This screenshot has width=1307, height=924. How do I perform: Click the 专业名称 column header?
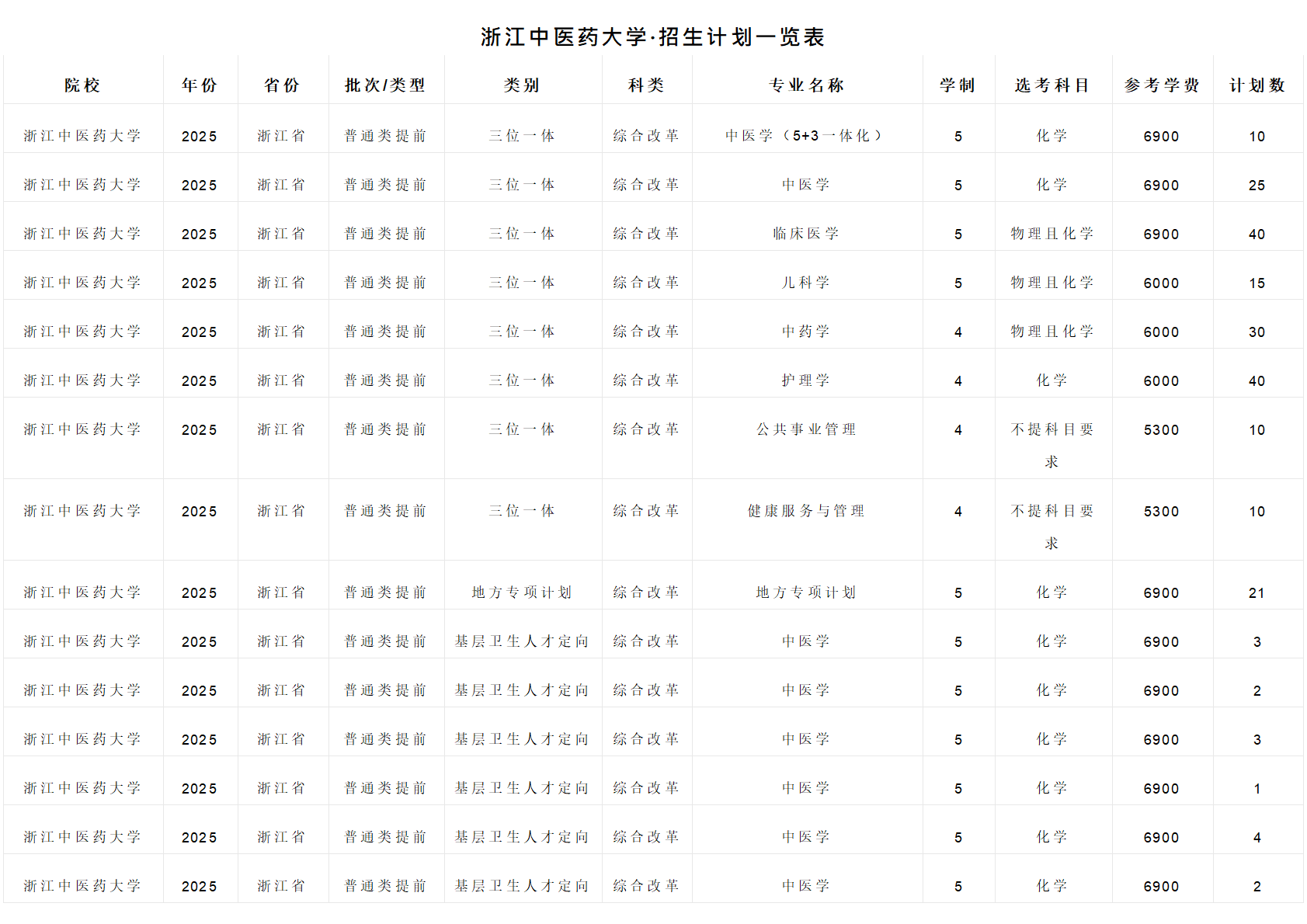pyautogui.click(x=806, y=85)
